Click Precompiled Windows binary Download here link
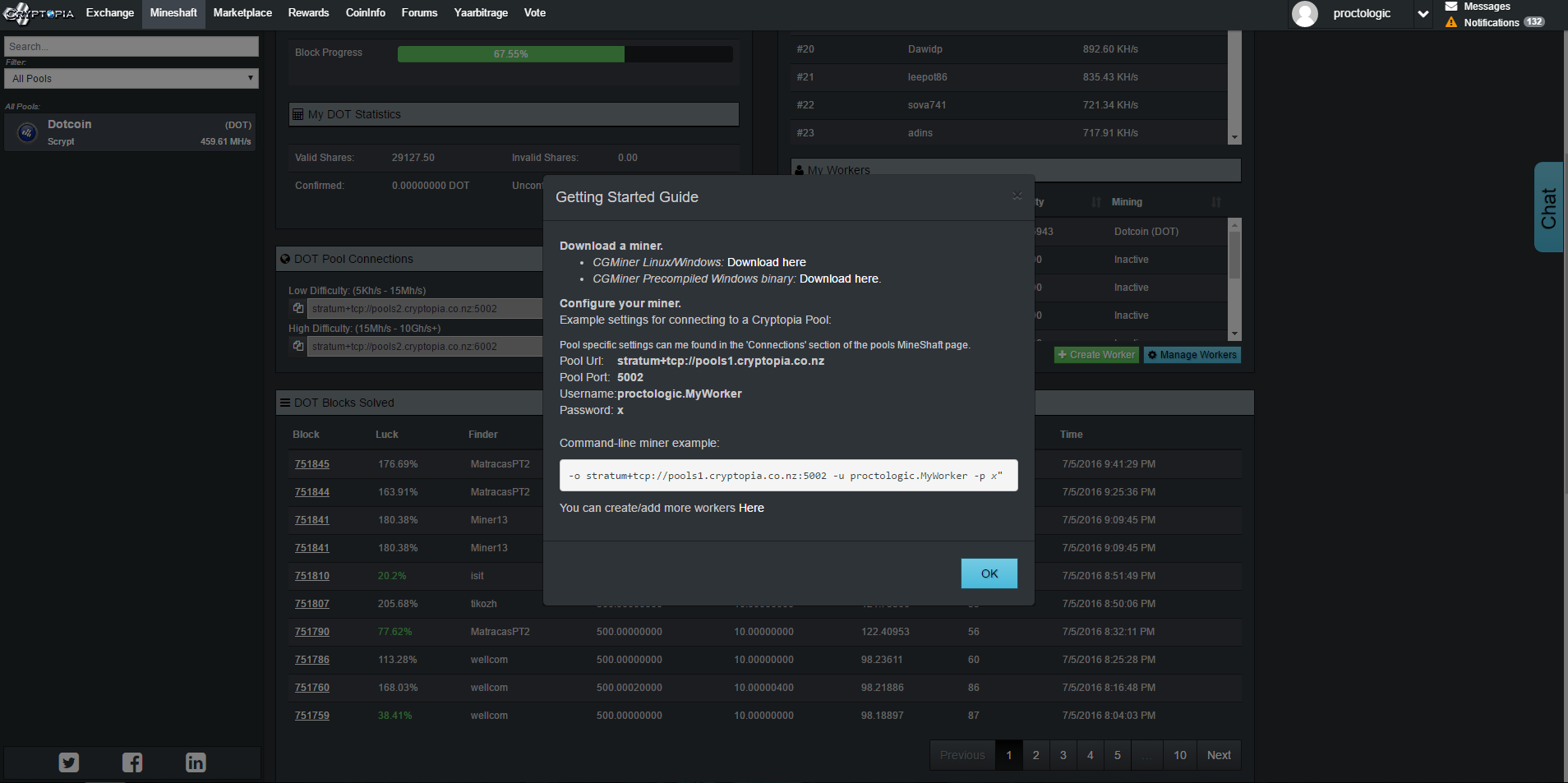The width and height of the screenshot is (1568, 783). [839, 279]
